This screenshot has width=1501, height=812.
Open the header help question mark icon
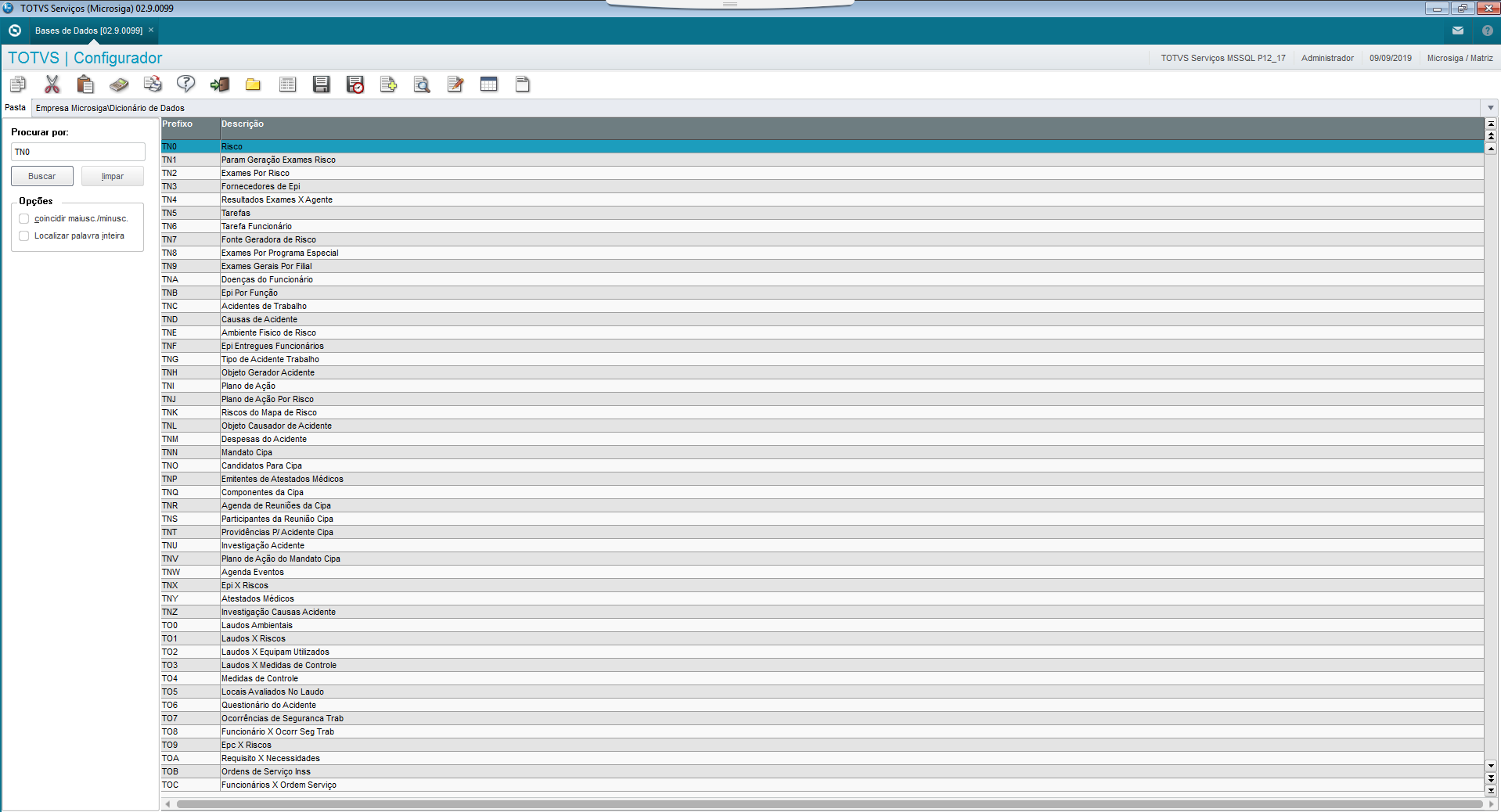point(1488,31)
